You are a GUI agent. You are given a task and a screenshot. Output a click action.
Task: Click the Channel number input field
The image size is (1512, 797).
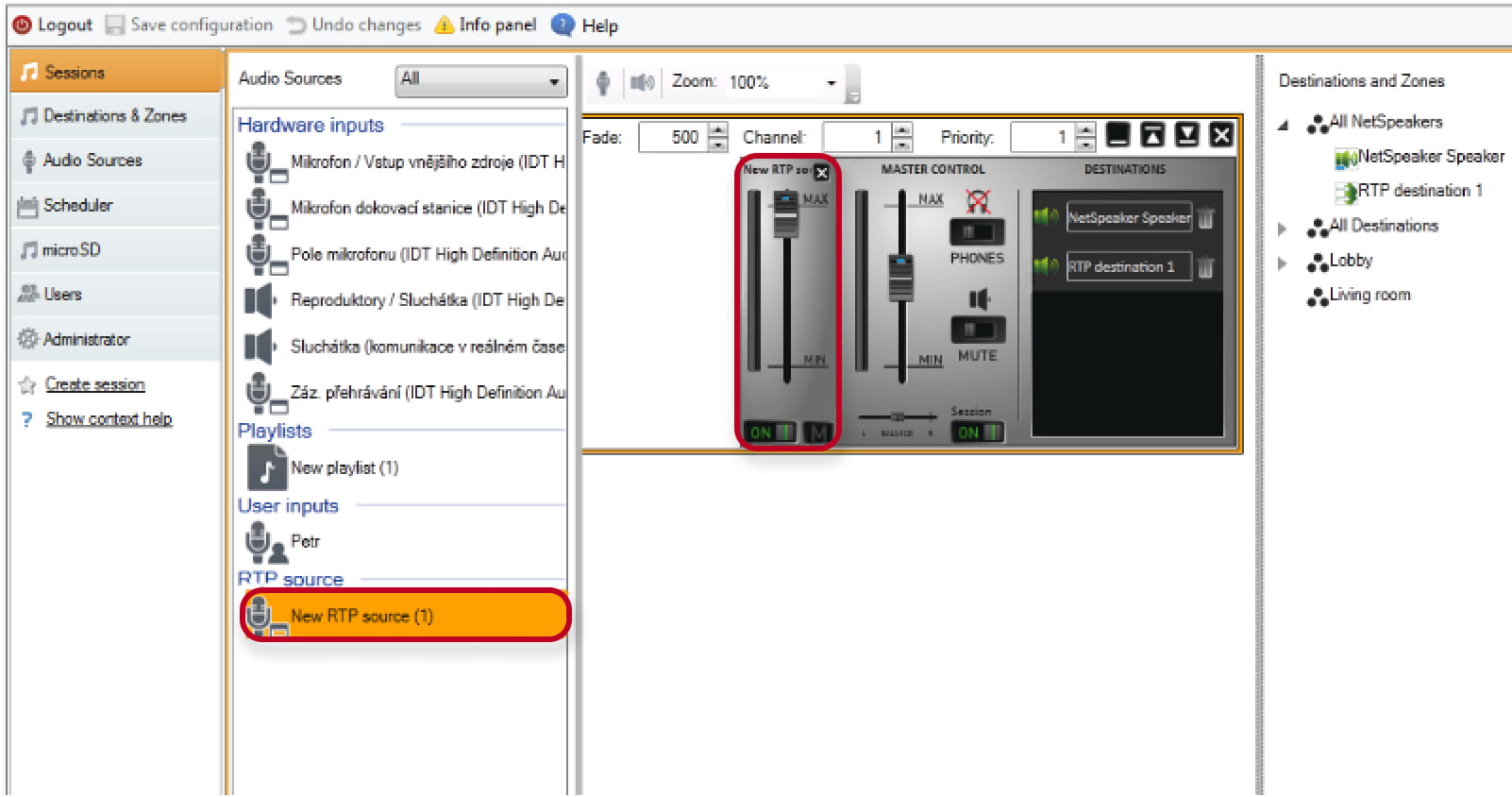(858, 137)
